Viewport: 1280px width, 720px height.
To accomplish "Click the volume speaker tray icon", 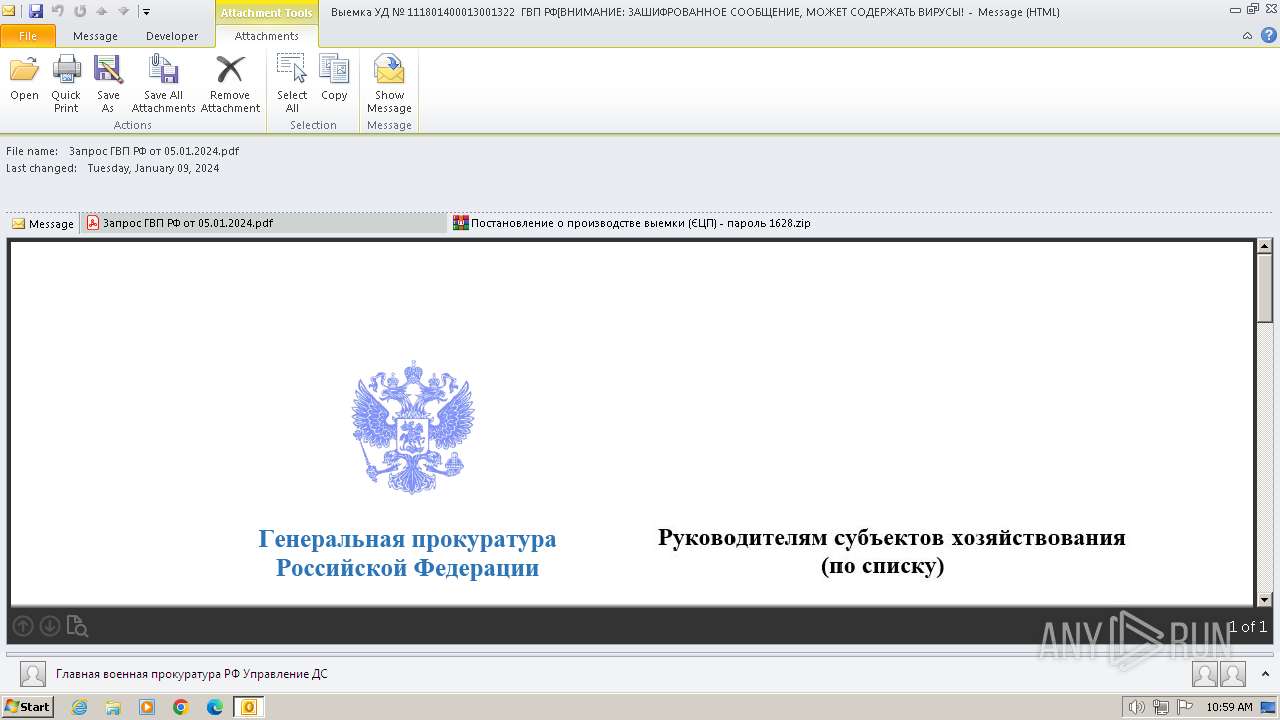I will pos(1137,707).
